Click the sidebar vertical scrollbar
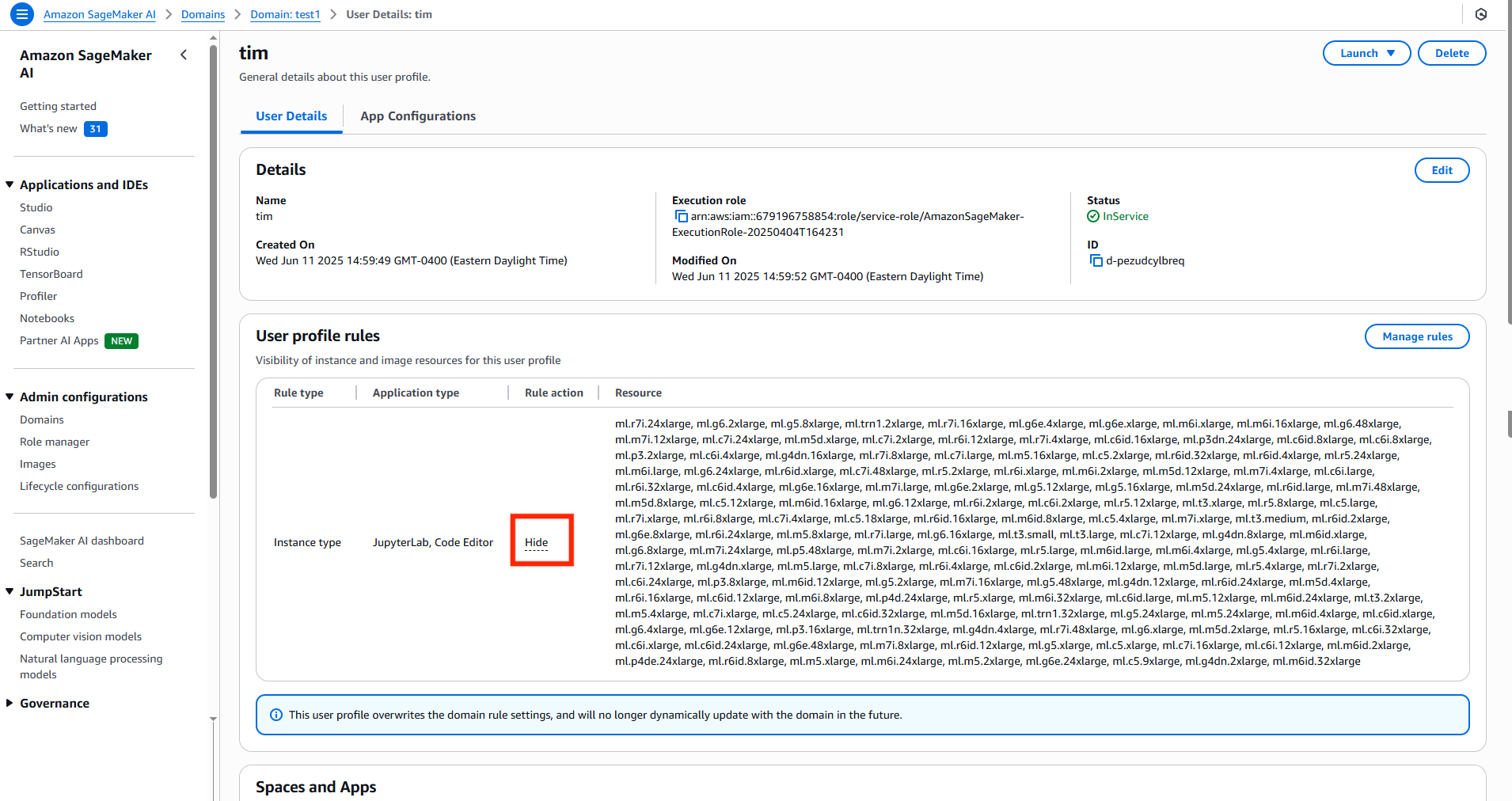 click(213, 272)
